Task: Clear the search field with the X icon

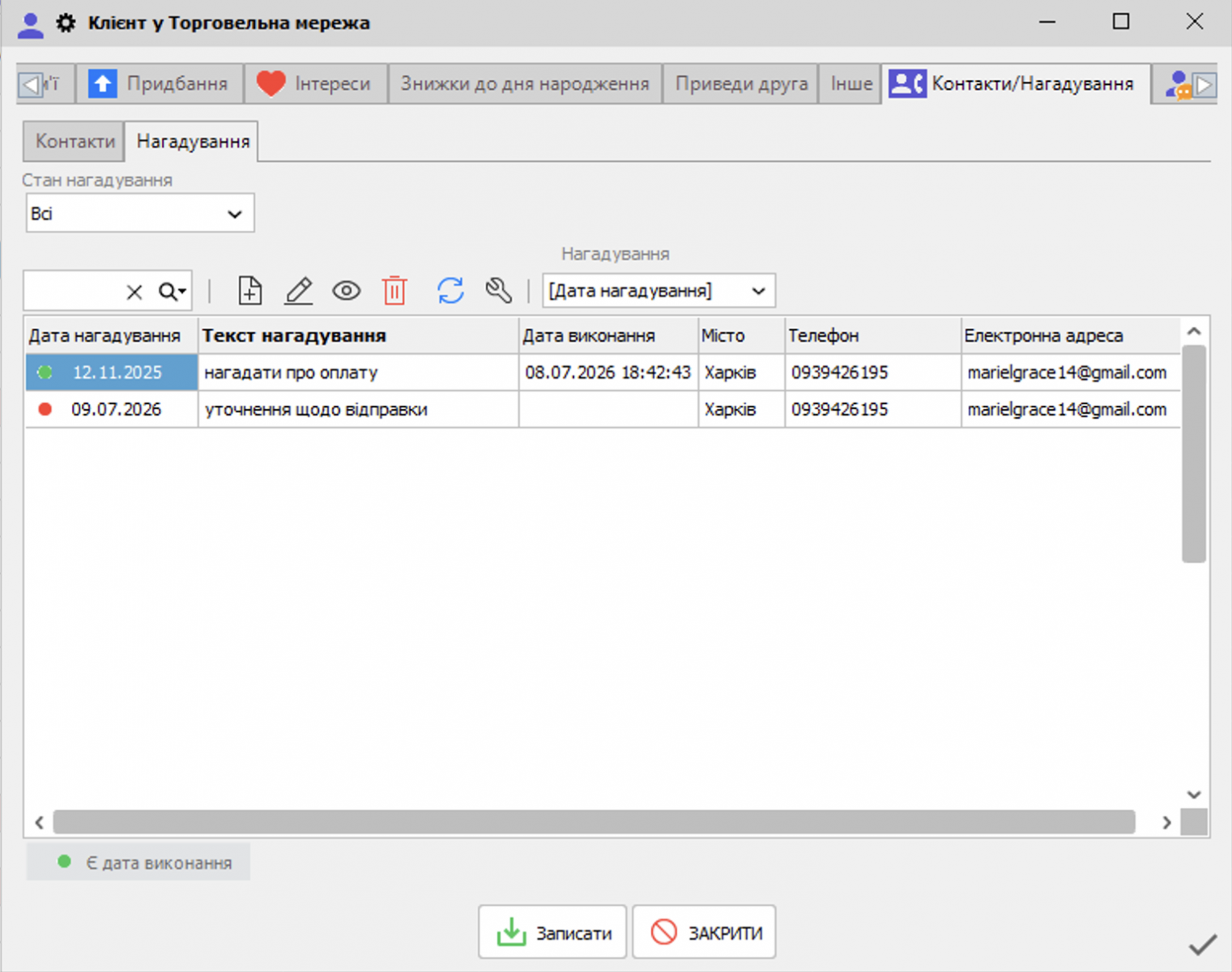Action: 134,292
